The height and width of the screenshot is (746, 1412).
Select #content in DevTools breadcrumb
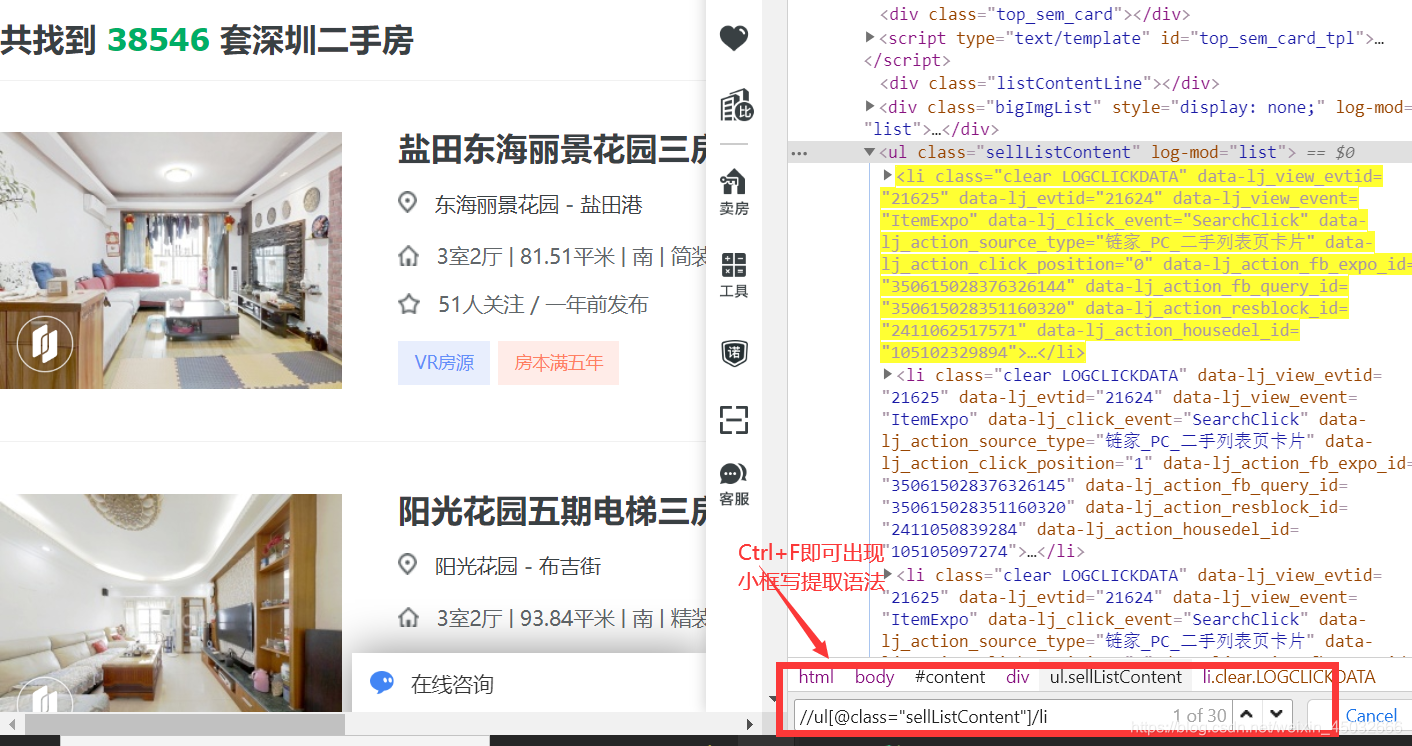tap(950, 677)
